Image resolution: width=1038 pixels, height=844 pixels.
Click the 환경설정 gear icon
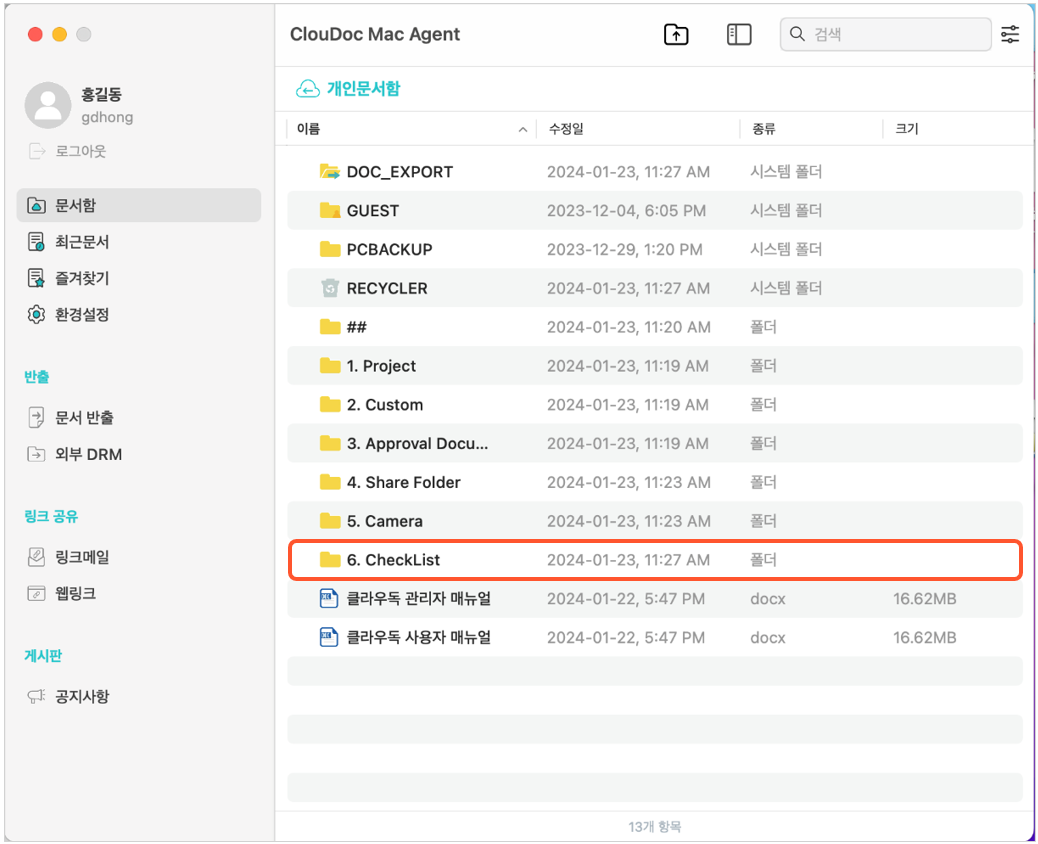click(36, 314)
